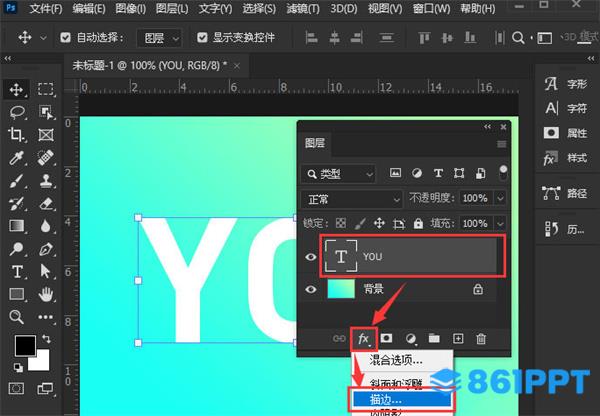Select the Clone Stamp tool

pyautogui.click(x=46, y=181)
